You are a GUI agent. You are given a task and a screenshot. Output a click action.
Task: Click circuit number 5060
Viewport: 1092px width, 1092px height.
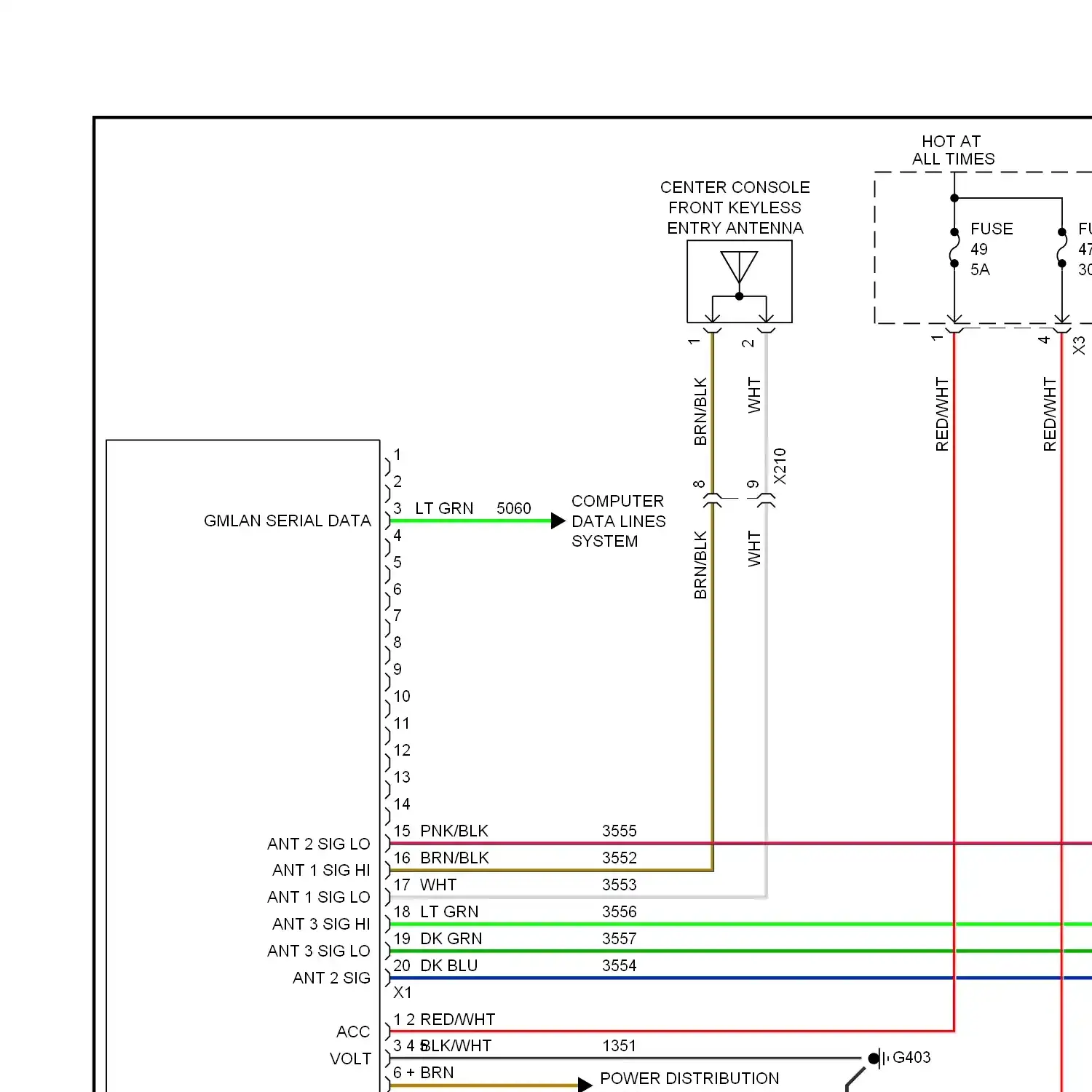[x=514, y=508]
